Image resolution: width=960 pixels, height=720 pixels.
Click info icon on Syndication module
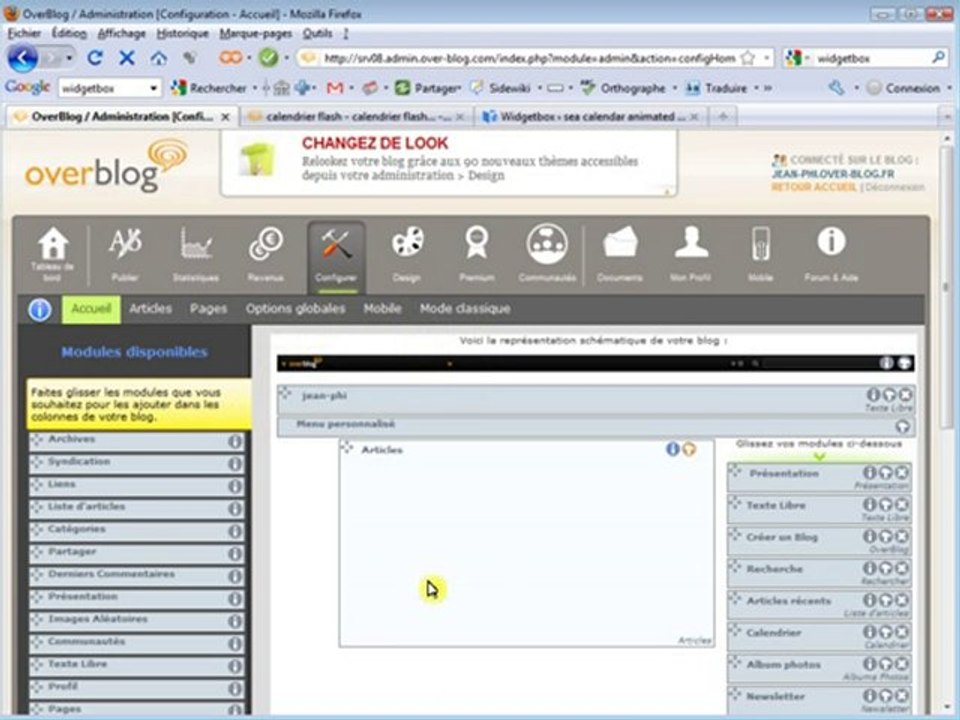(x=234, y=464)
